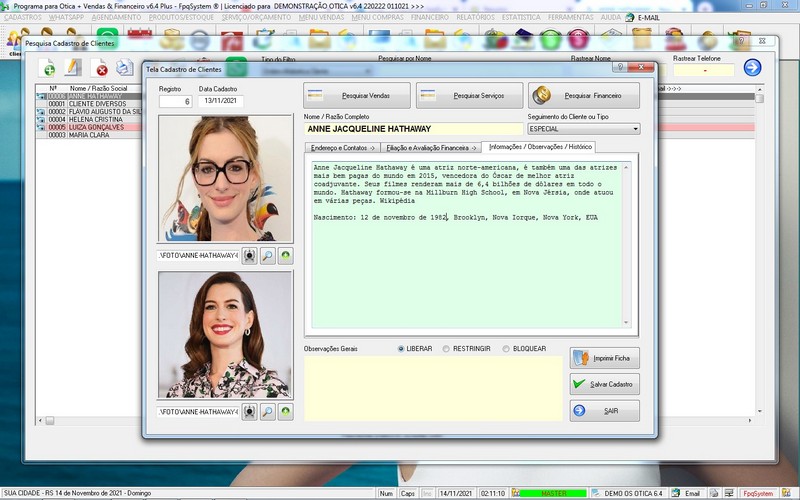Click the Observações Gerais yellow text area
800x500 pixels.
point(433,389)
